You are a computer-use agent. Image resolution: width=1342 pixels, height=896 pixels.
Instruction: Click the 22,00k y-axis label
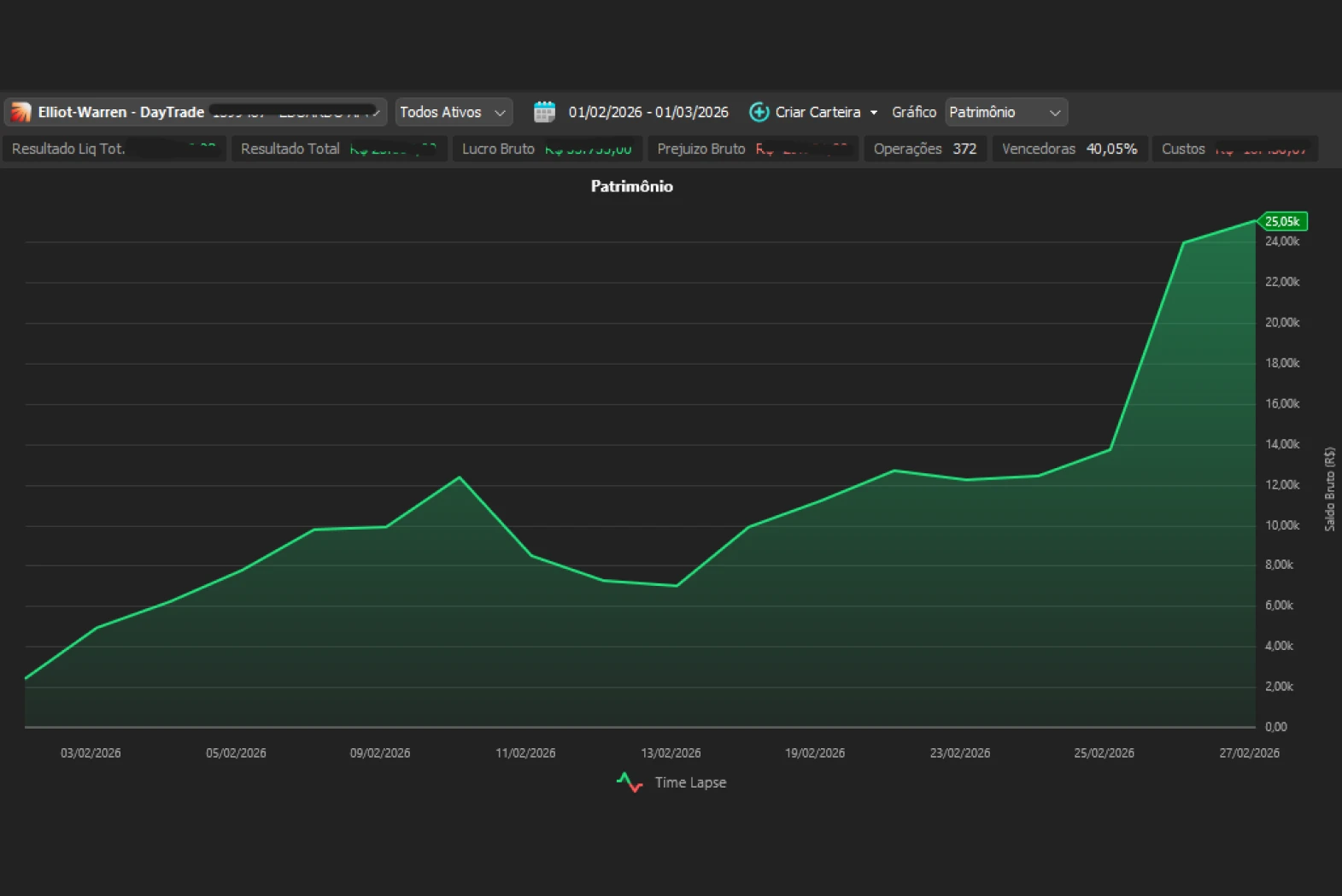tap(1282, 282)
